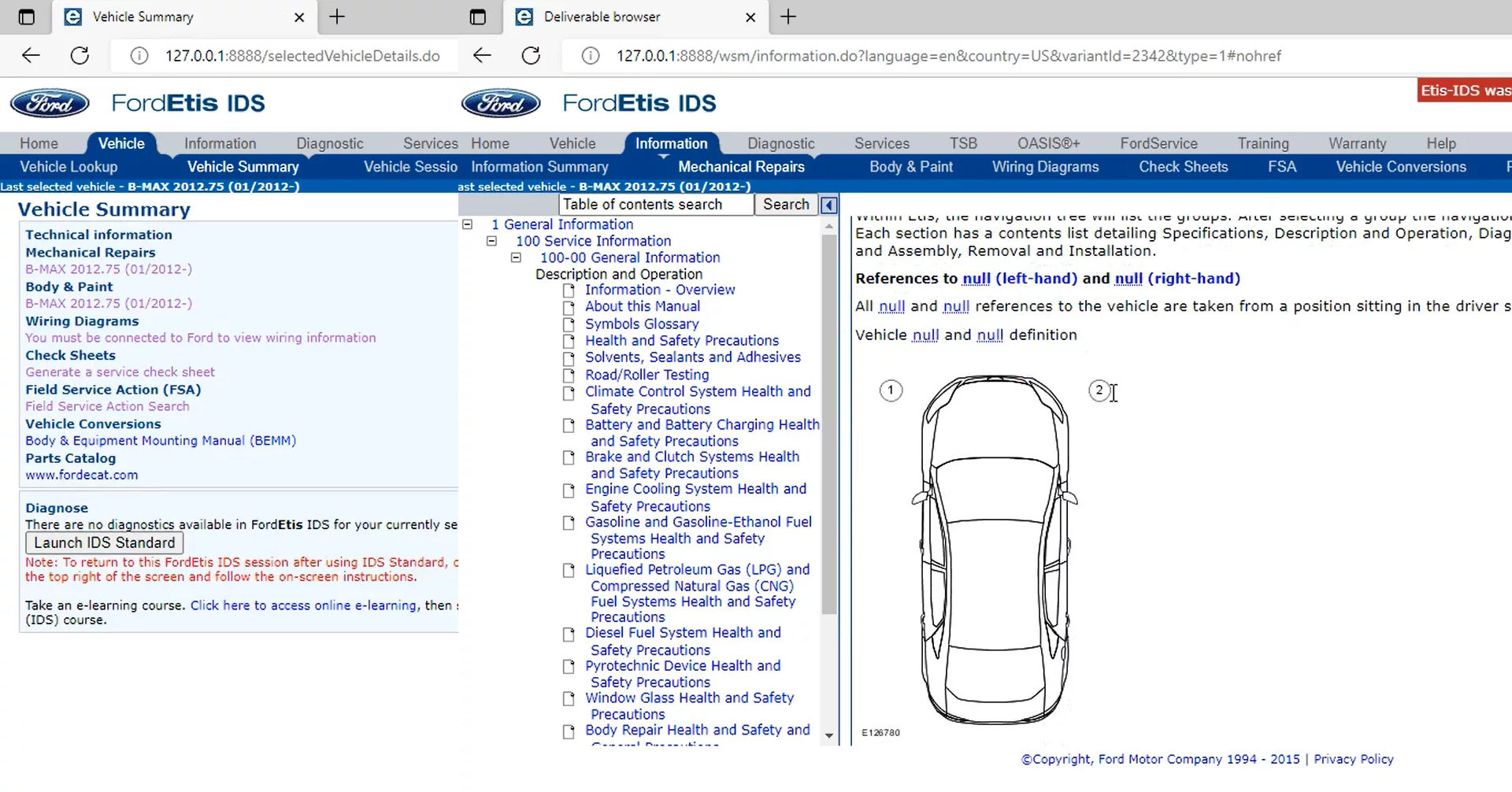Click the Search button for table of contents

785,205
